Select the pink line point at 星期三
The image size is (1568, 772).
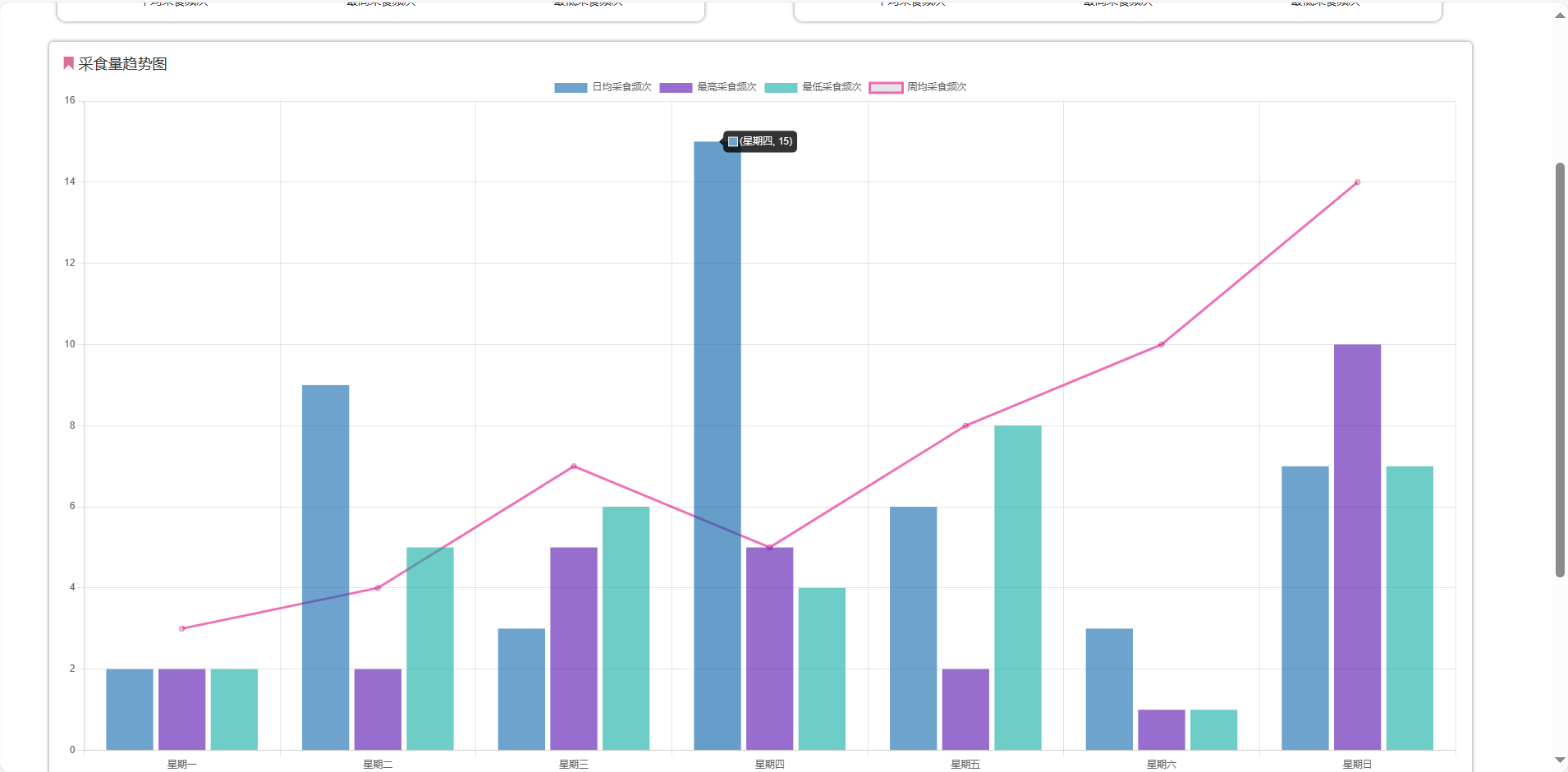574,466
